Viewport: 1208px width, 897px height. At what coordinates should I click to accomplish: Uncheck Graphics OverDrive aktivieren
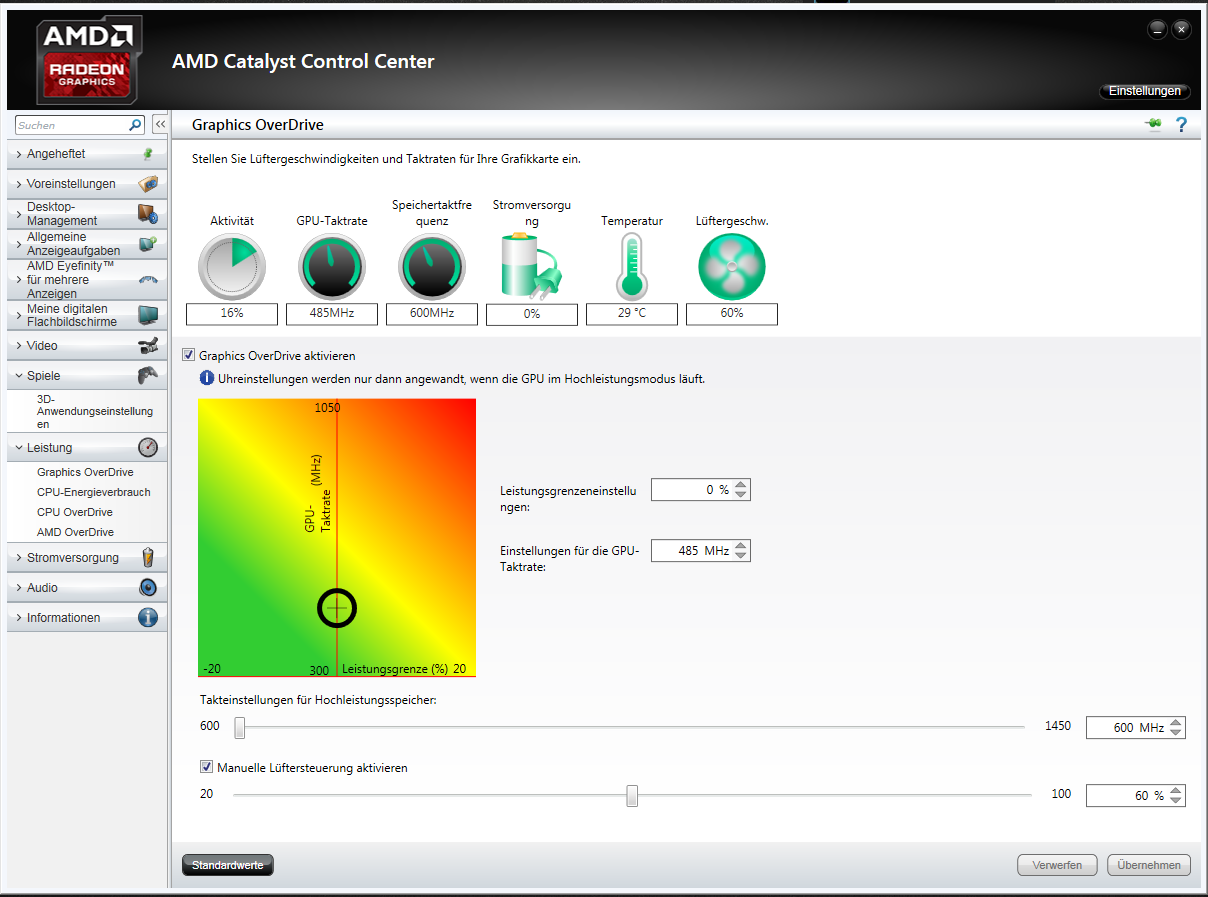(188, 355)
